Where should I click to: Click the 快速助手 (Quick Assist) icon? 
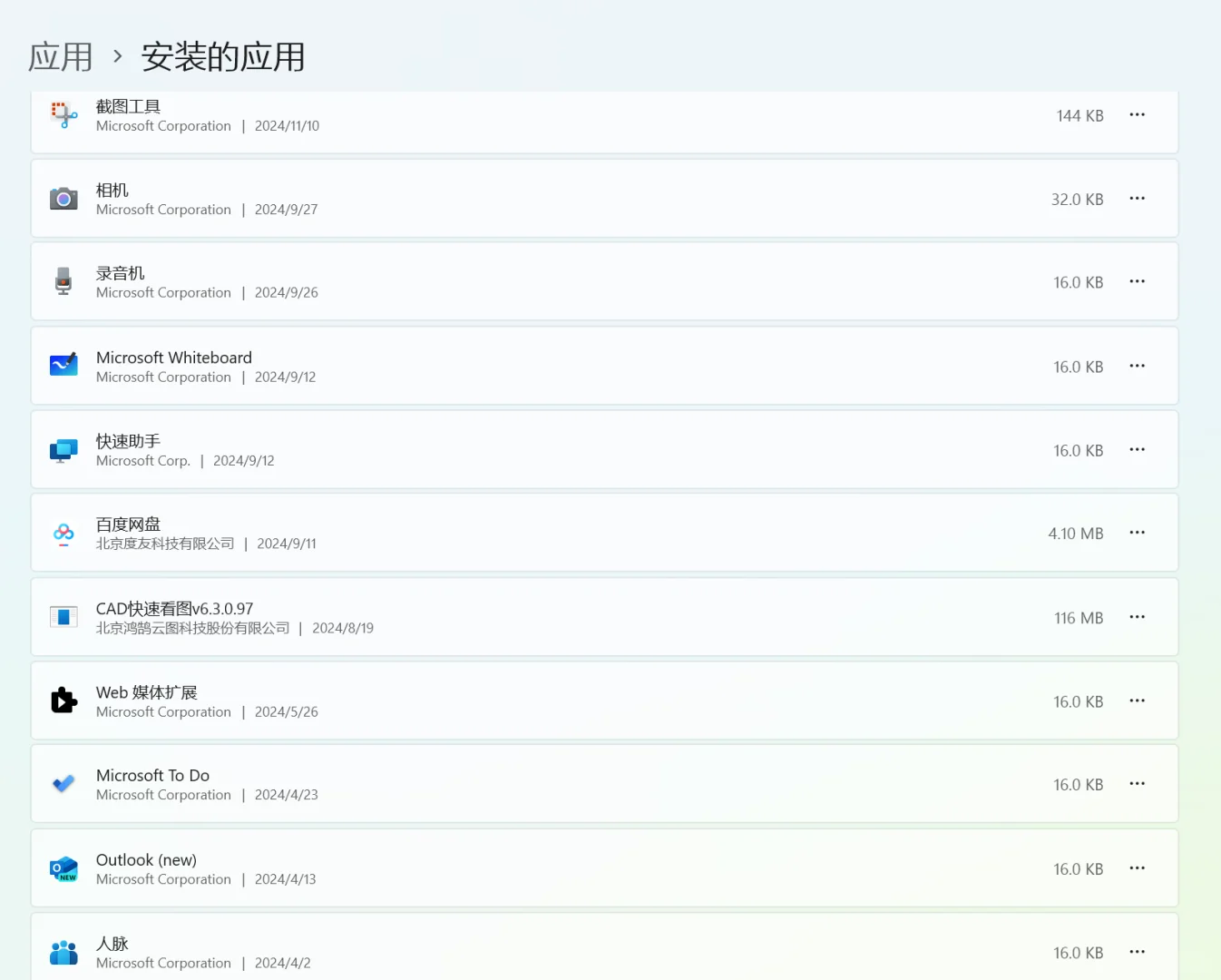(x=63, y=449)
